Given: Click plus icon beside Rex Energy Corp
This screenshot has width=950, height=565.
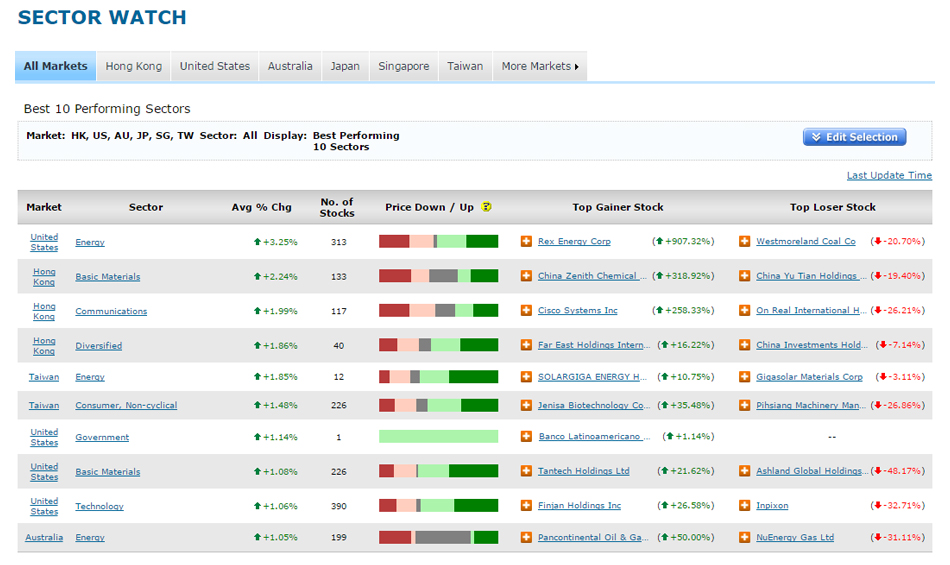Looking at the screenshot, I should (526, 242).
